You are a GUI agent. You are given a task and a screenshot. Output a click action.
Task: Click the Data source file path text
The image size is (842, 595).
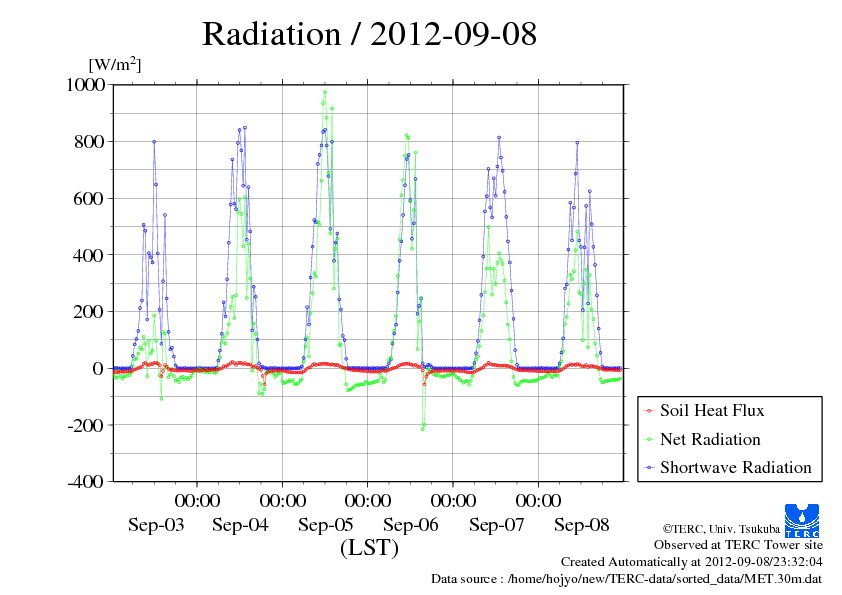[627, 579]
